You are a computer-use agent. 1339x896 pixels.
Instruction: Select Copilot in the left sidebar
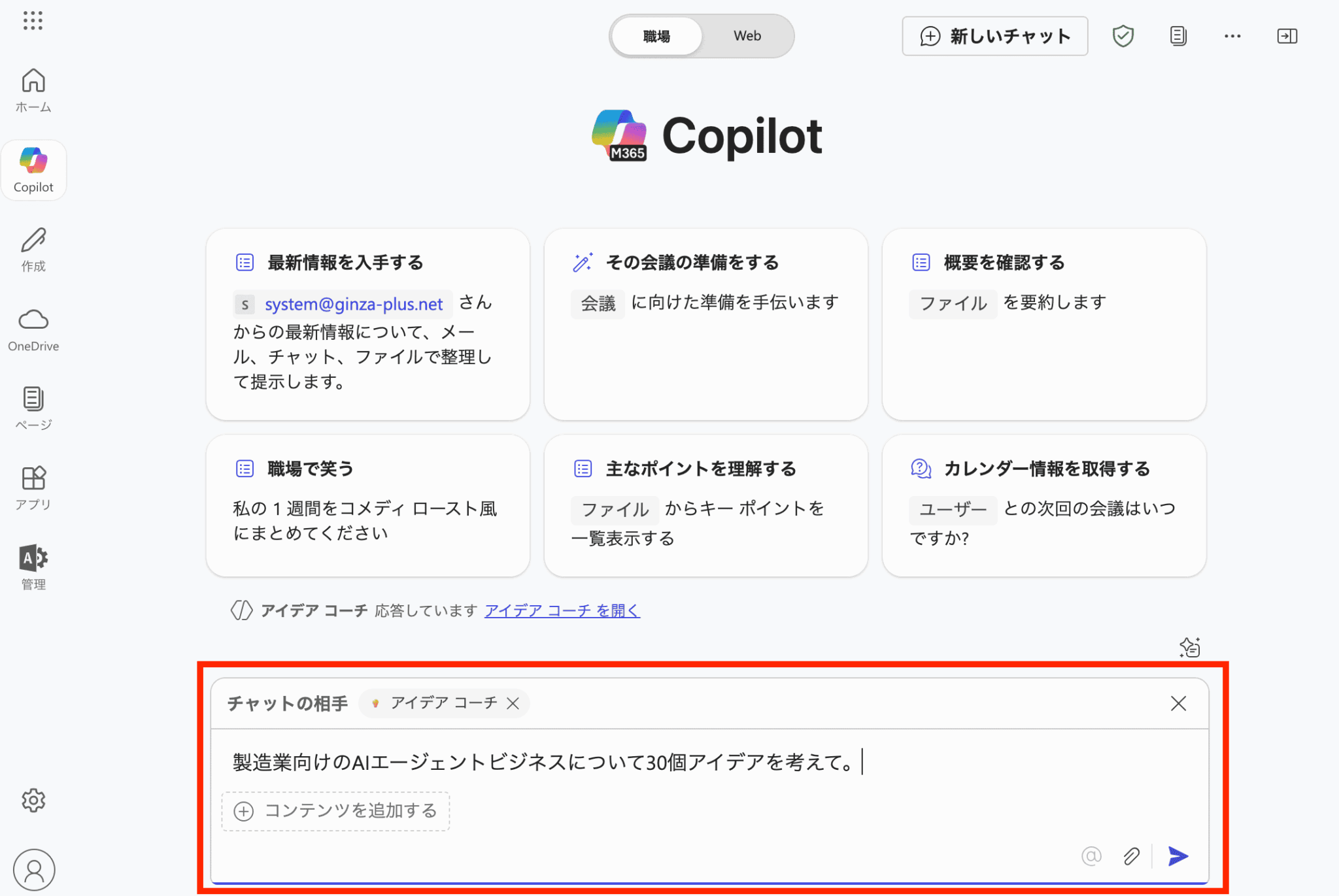33,170
